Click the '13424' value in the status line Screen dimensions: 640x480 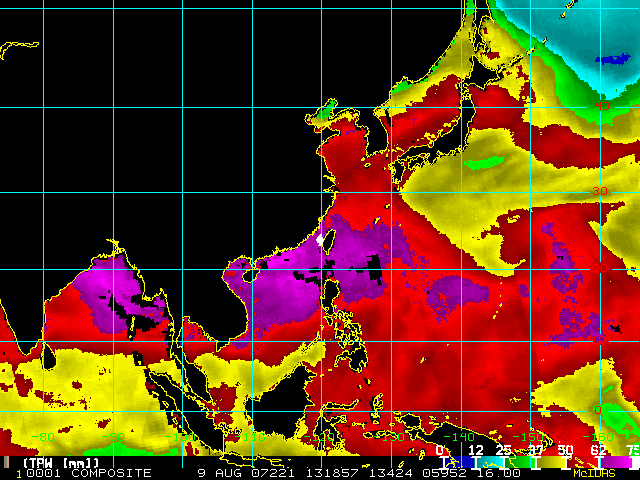click(x=391, y=473)
